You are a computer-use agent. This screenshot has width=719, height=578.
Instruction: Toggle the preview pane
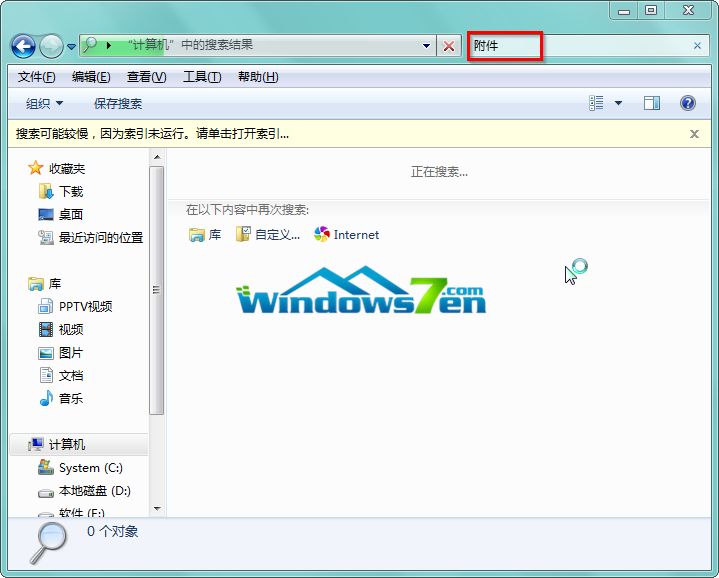click(x=652, y=103)
